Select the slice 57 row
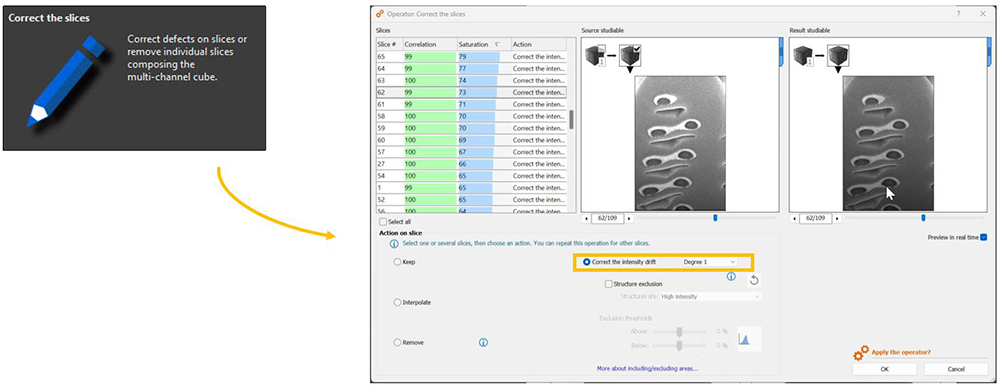 pos(471,152)
